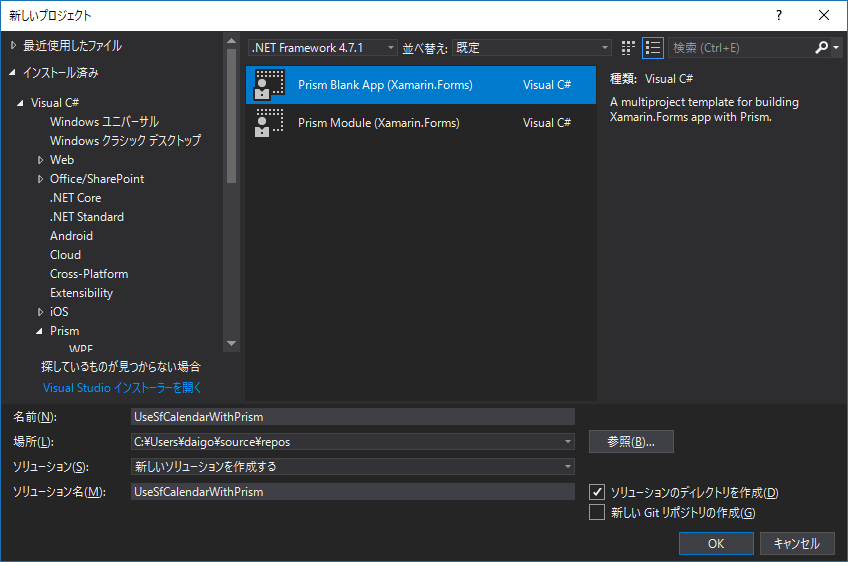
Task: Click the tree scrollbar down arrow
Action: click(x=231, y=343)
